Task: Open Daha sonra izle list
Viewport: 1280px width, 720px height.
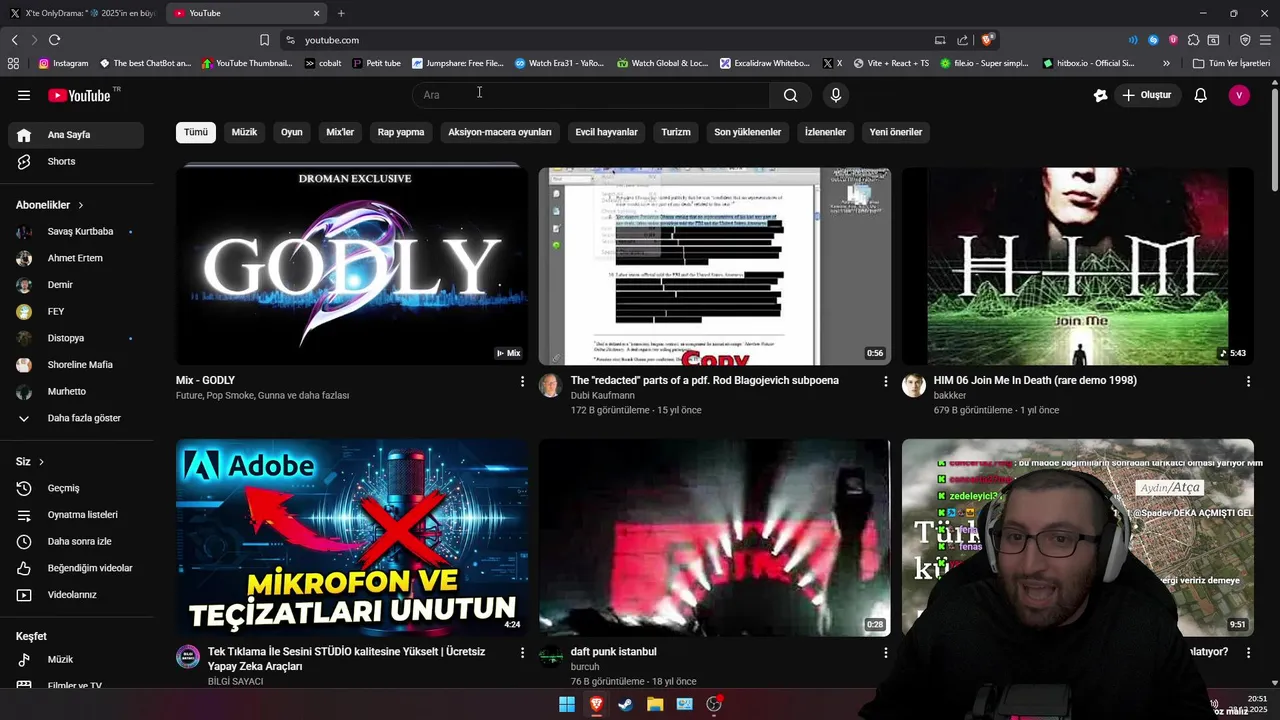Action: pyautogui.click(x=76, y=541)
